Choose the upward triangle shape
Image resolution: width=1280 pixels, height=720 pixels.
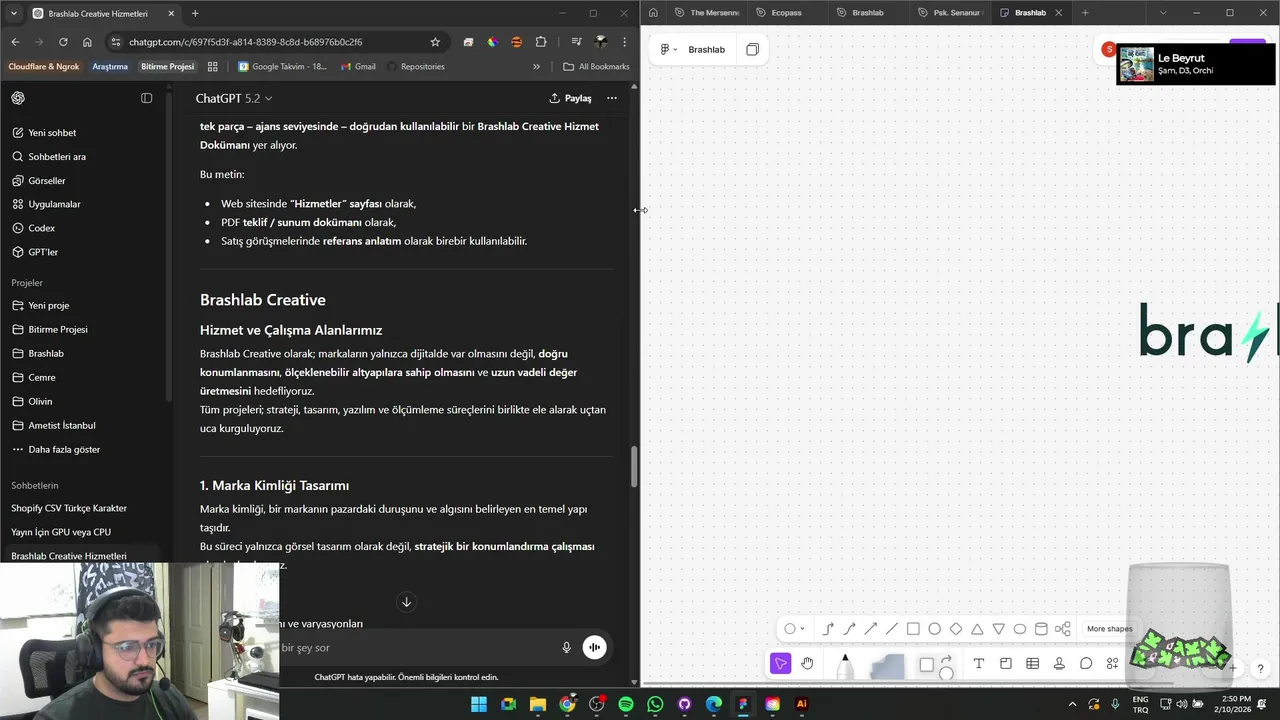[x=977, y=629]
